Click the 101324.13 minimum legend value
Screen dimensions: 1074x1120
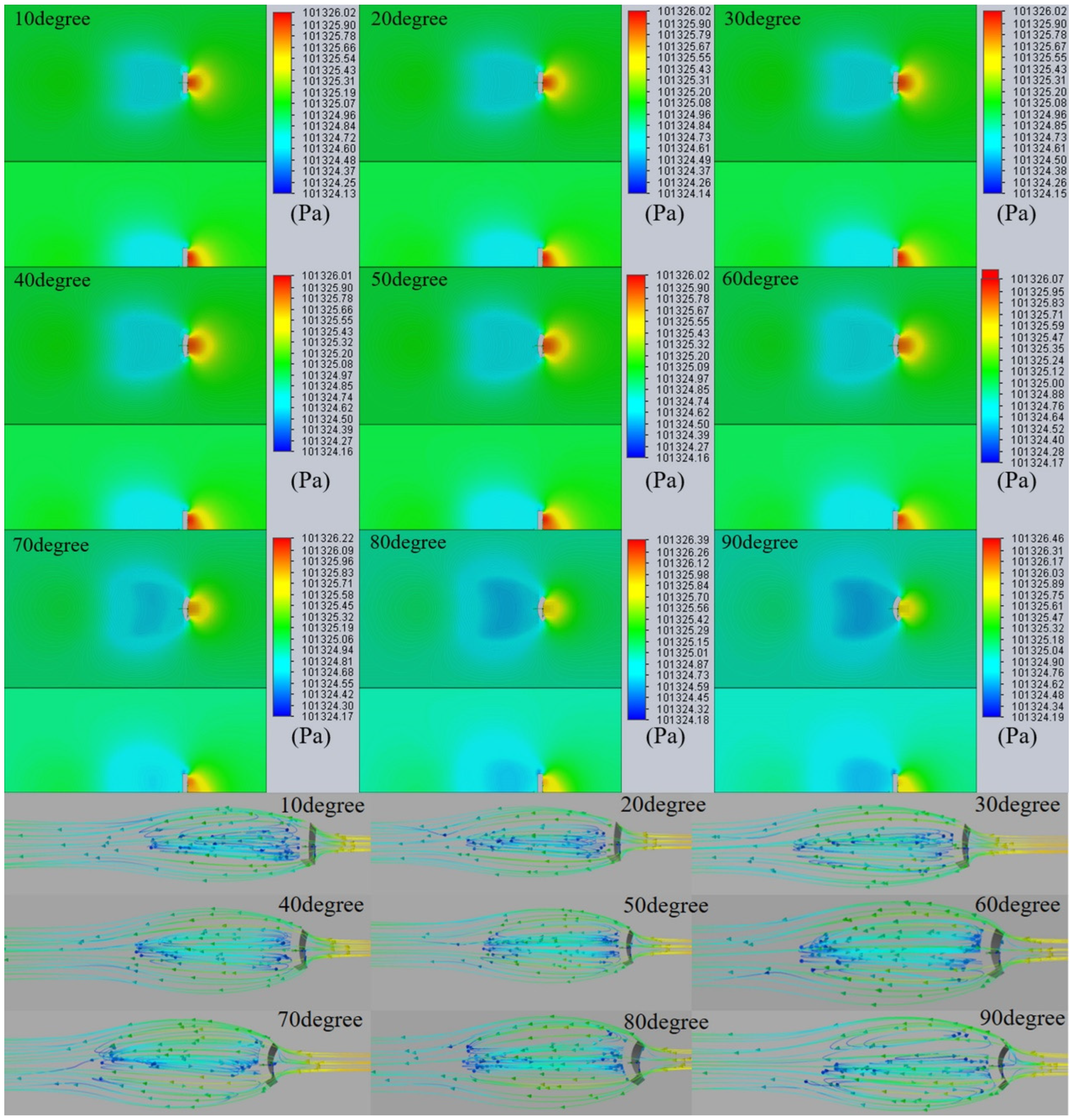coord(329,194)
